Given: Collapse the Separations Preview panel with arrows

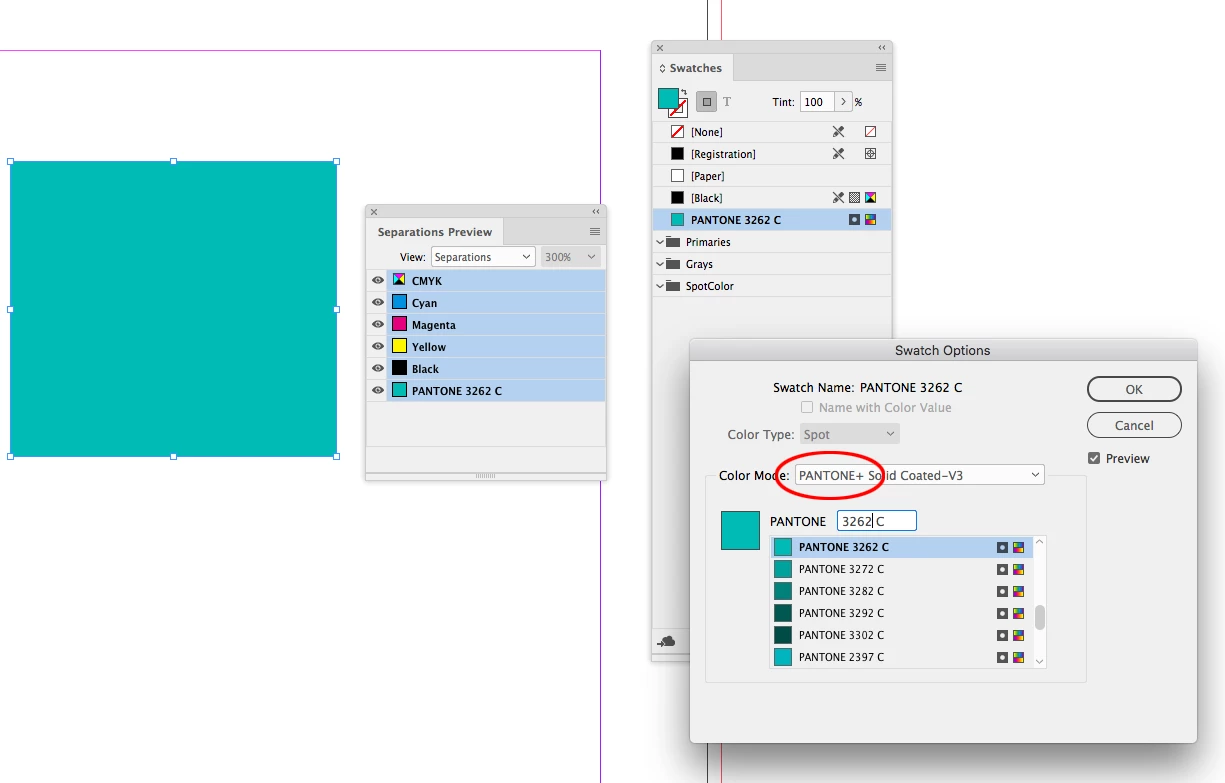Looking at the screenshot, I should [x=596, y=211].
